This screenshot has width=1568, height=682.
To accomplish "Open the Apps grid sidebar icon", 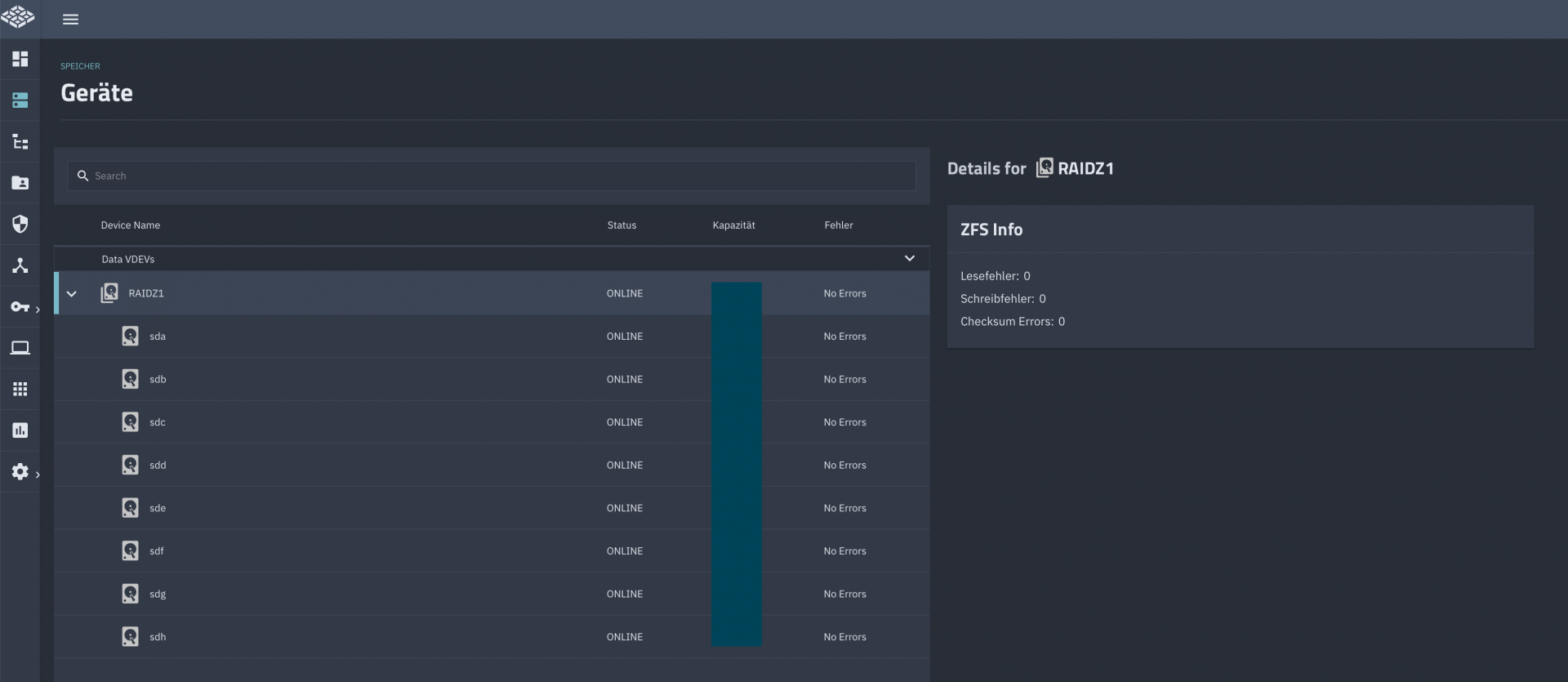I will click(20, 389).
